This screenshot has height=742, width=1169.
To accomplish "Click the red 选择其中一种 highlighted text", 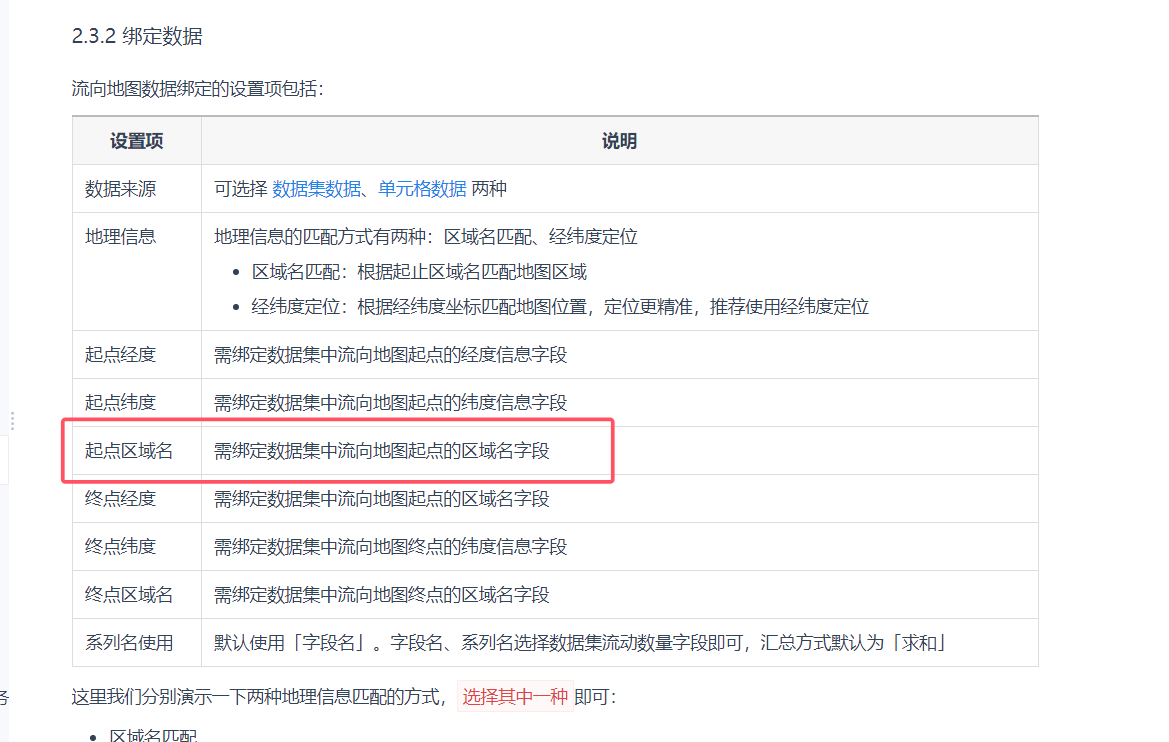I will [515, 697].
